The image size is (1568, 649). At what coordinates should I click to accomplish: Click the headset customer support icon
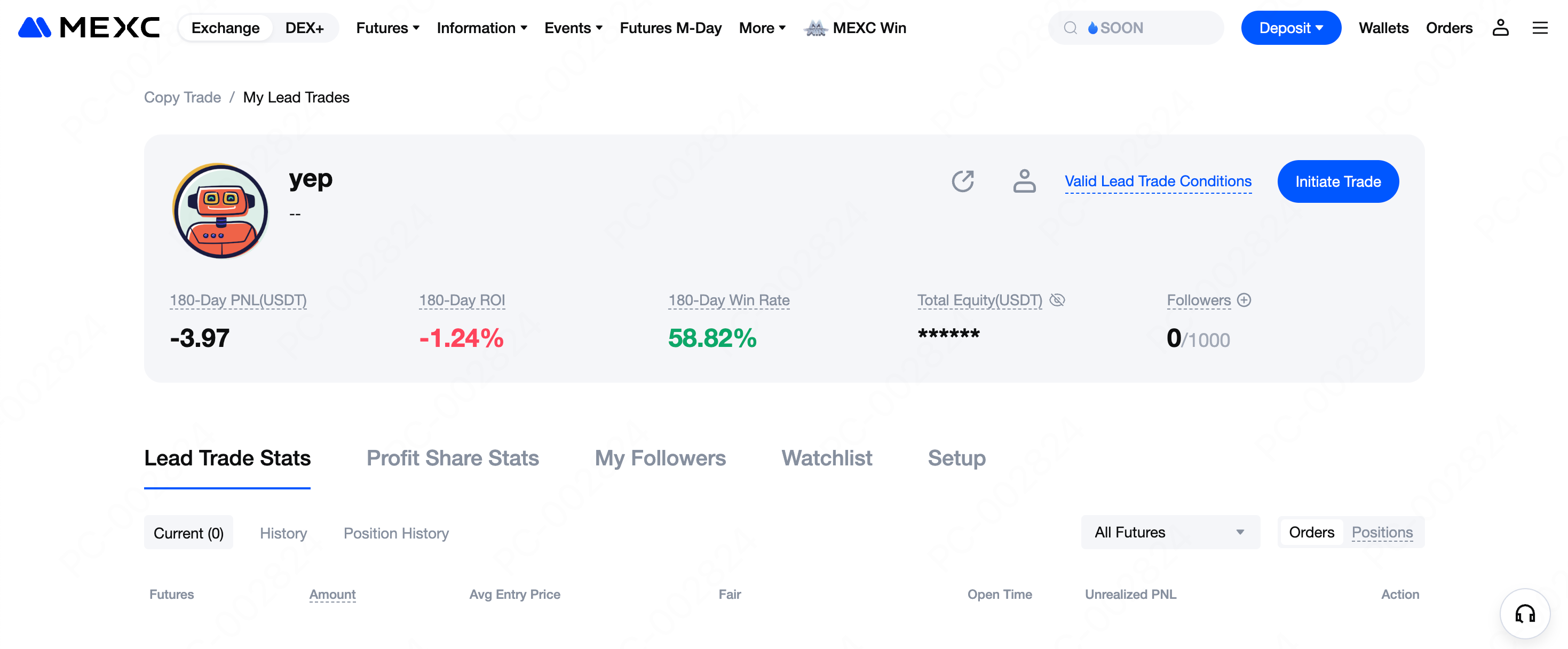click(1524, 613)
